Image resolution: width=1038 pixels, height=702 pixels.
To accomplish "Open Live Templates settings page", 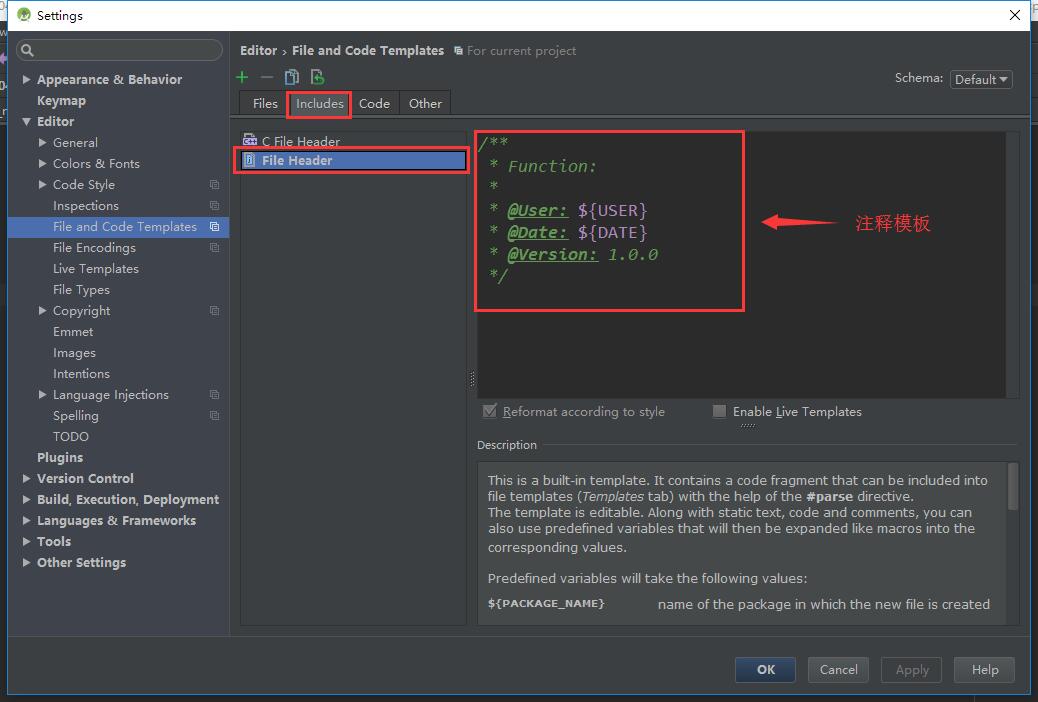I will [x=96, y=269].
